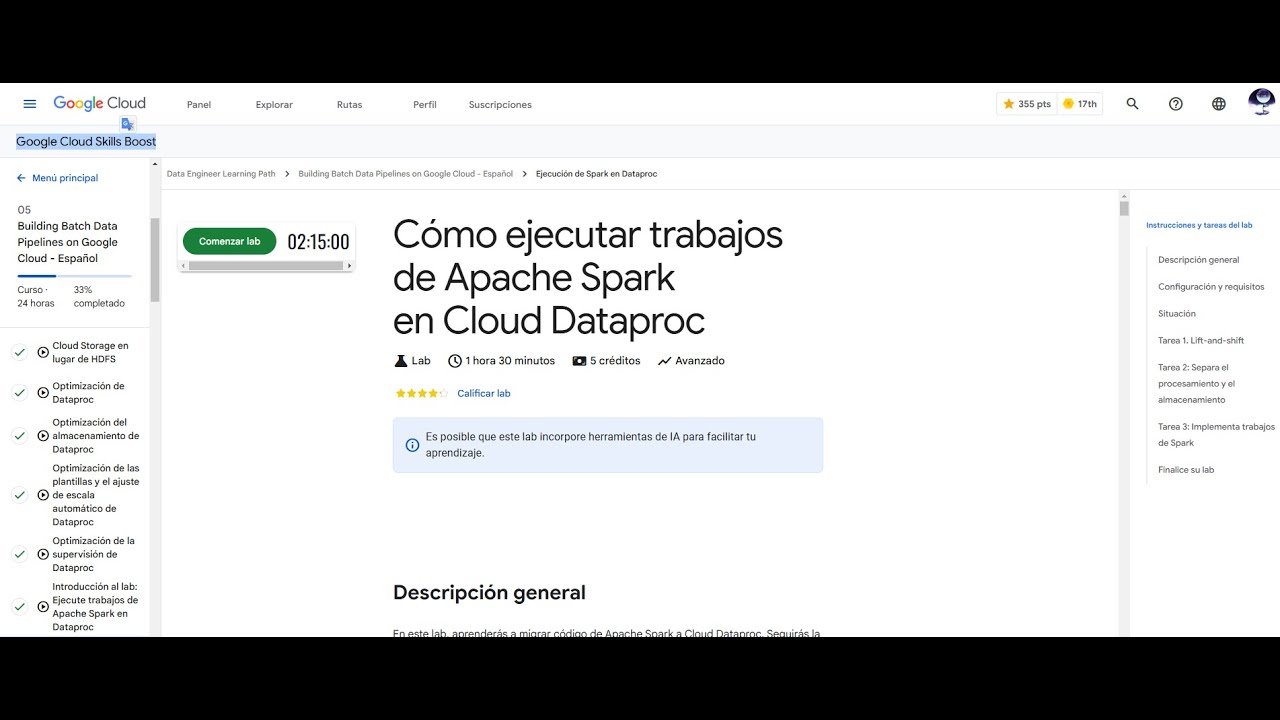Image resolution: width=1280 pixels, height=720 pixels.
Task: Jump to Configuración y requisitos section
Action: pyautogui.click(x=1211, y=287)
